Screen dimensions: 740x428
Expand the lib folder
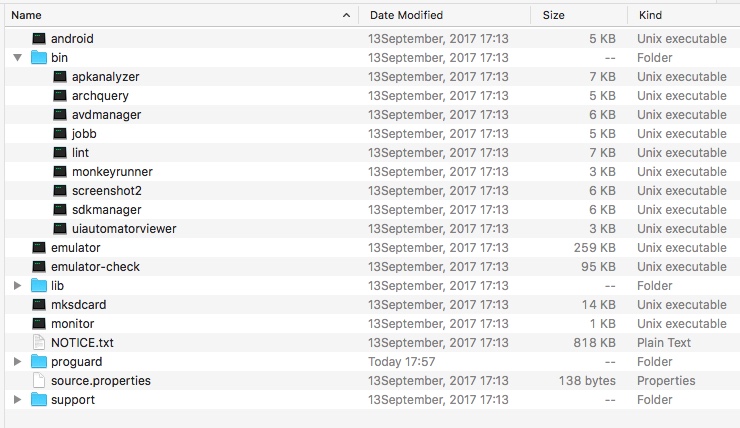[x=17, y=286]
